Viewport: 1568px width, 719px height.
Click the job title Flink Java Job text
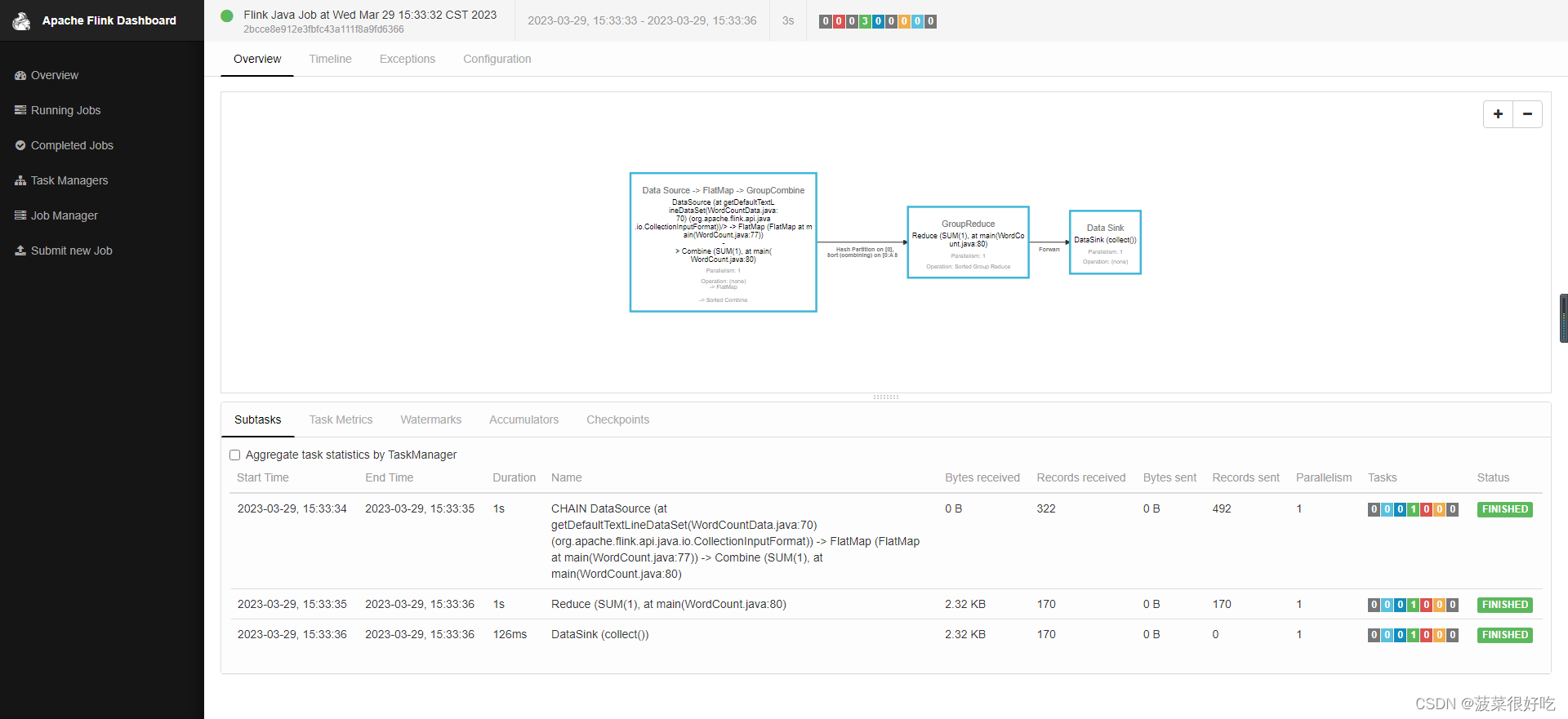click(x=370, y=15)
